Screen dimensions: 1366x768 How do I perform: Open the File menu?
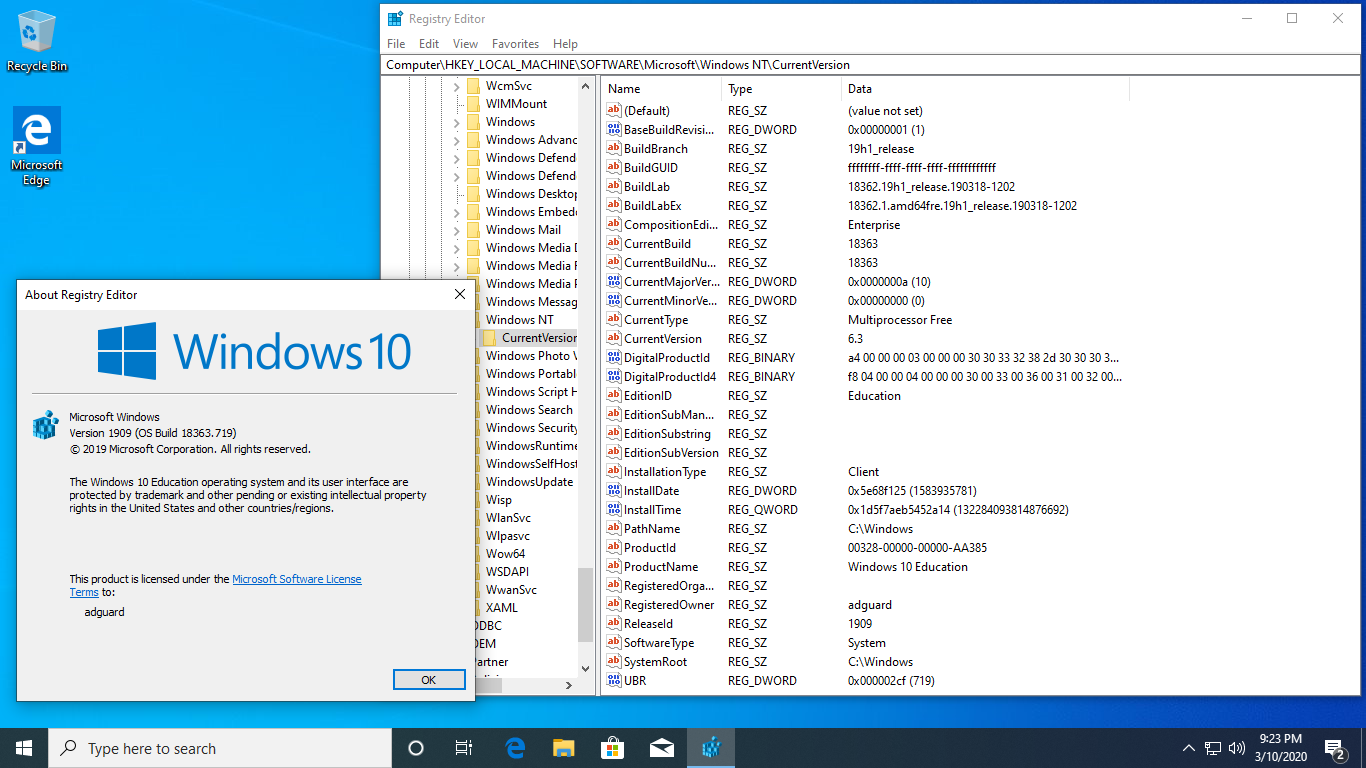(396, 44)
